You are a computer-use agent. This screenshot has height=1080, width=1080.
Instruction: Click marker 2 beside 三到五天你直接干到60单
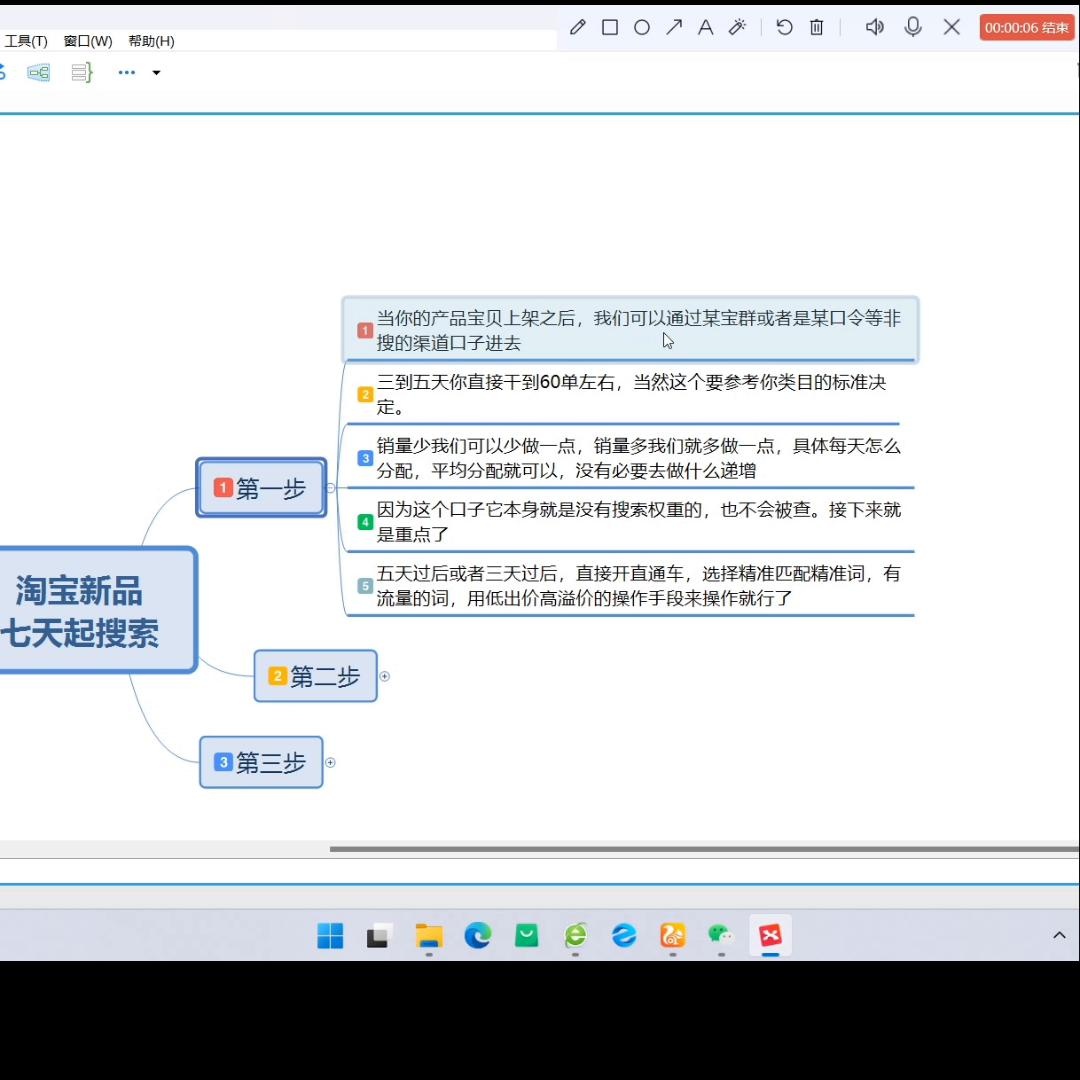pyautogui.click(x=365, y=394)
